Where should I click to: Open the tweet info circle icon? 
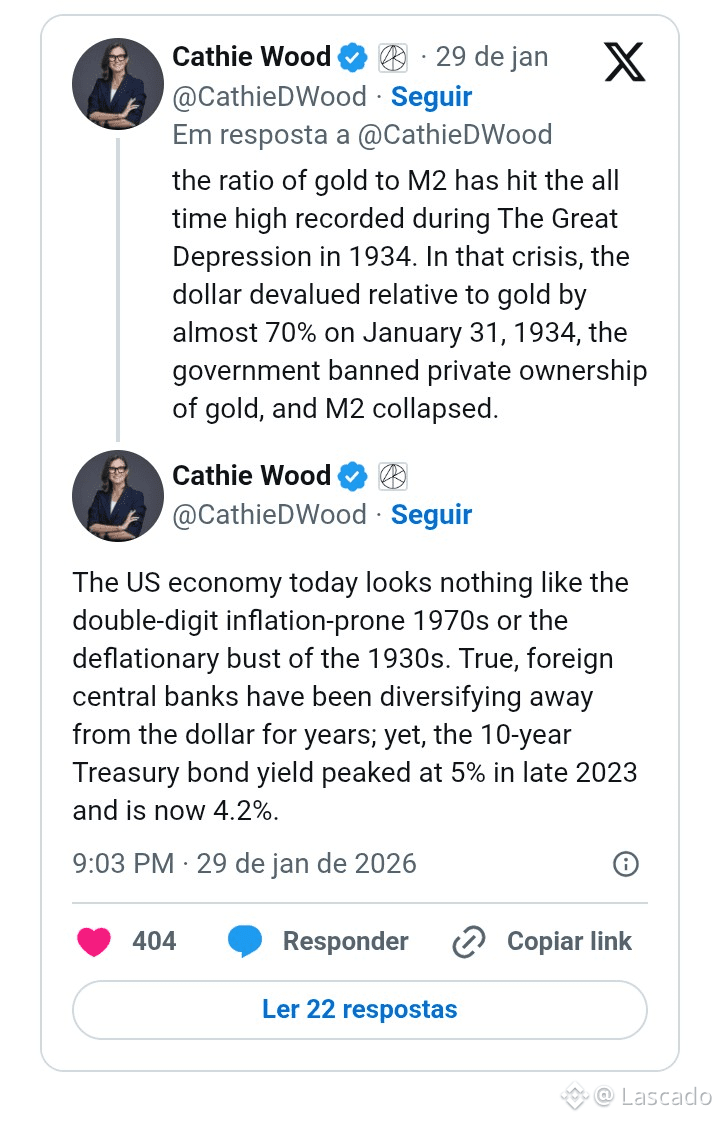625,864
